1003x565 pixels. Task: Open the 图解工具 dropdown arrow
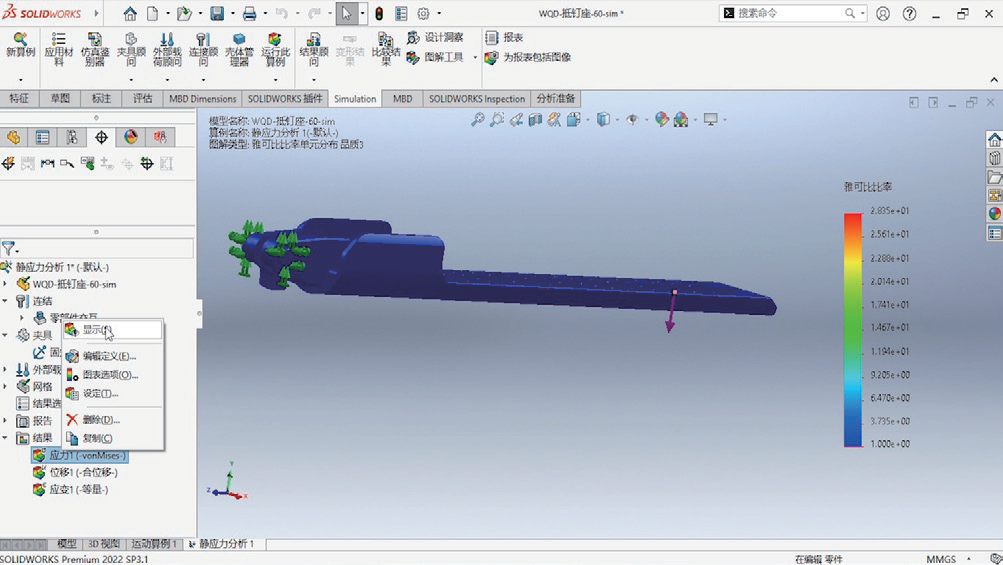tap(475, 58)
